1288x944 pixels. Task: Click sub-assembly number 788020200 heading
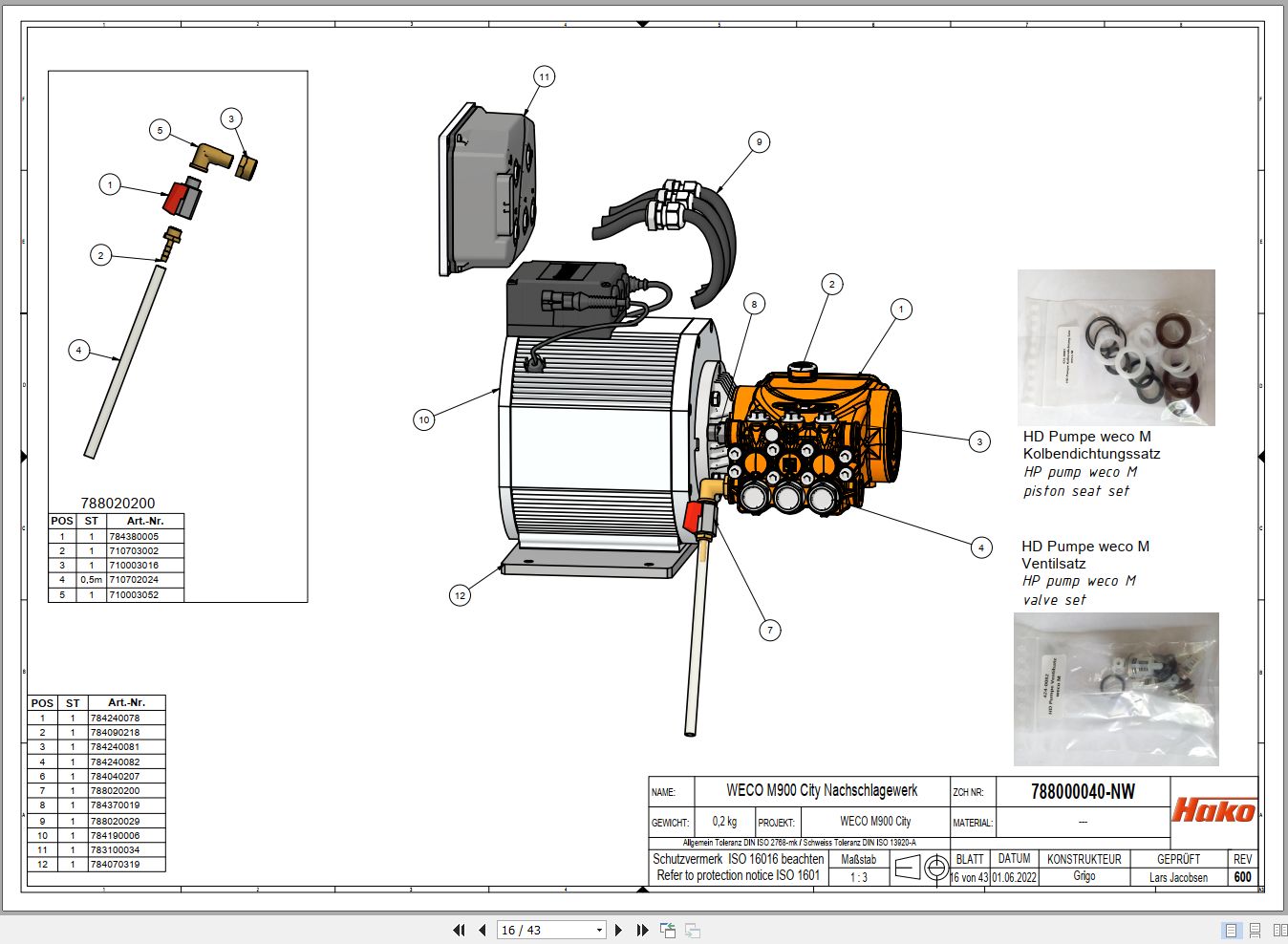(x=118, y=503)
